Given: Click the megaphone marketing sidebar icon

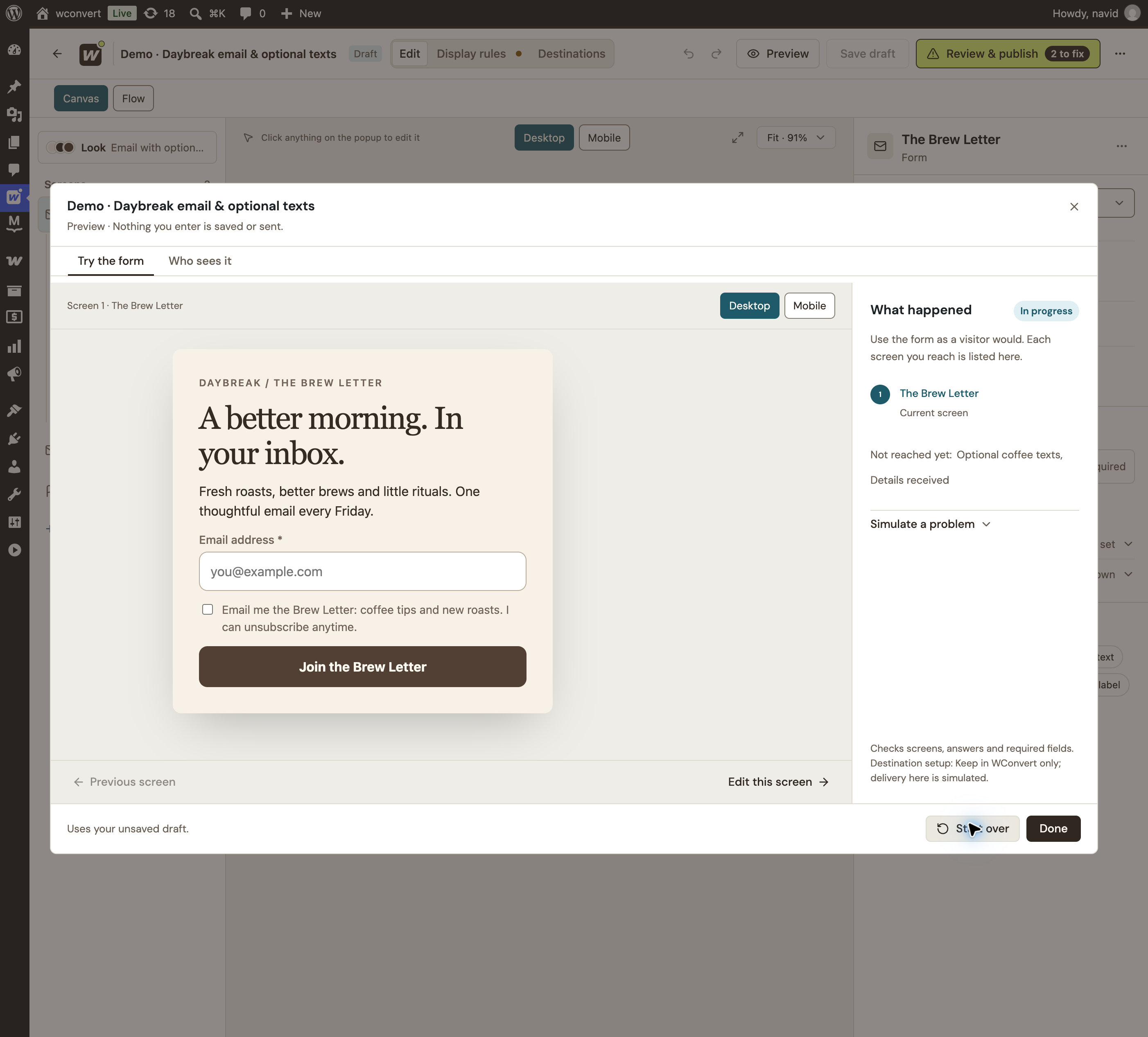Looking at the screenshot, I should click(14, 374).
